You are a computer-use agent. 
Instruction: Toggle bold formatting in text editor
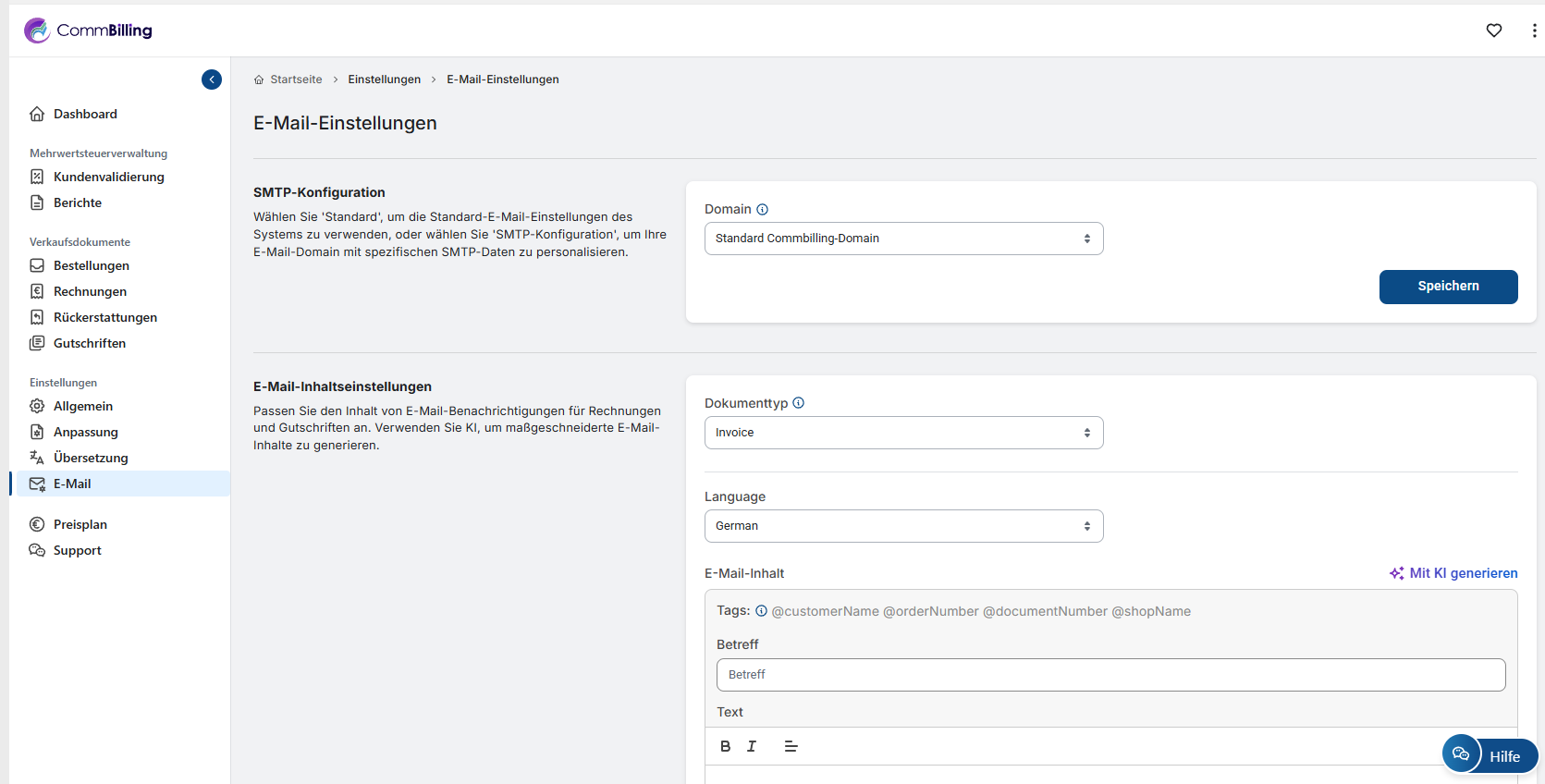(x=726, y=746)
